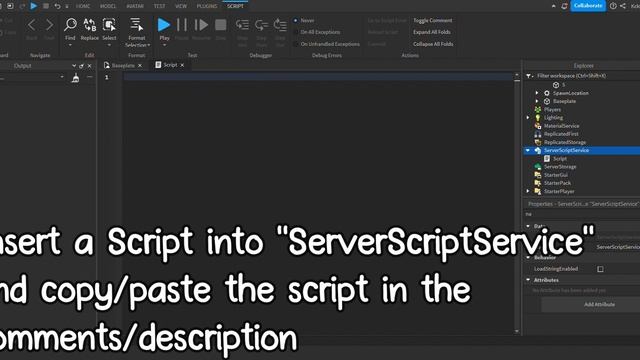Click the Pause icon in Test group
Screen dimensions: 640x360
(182, 25)
